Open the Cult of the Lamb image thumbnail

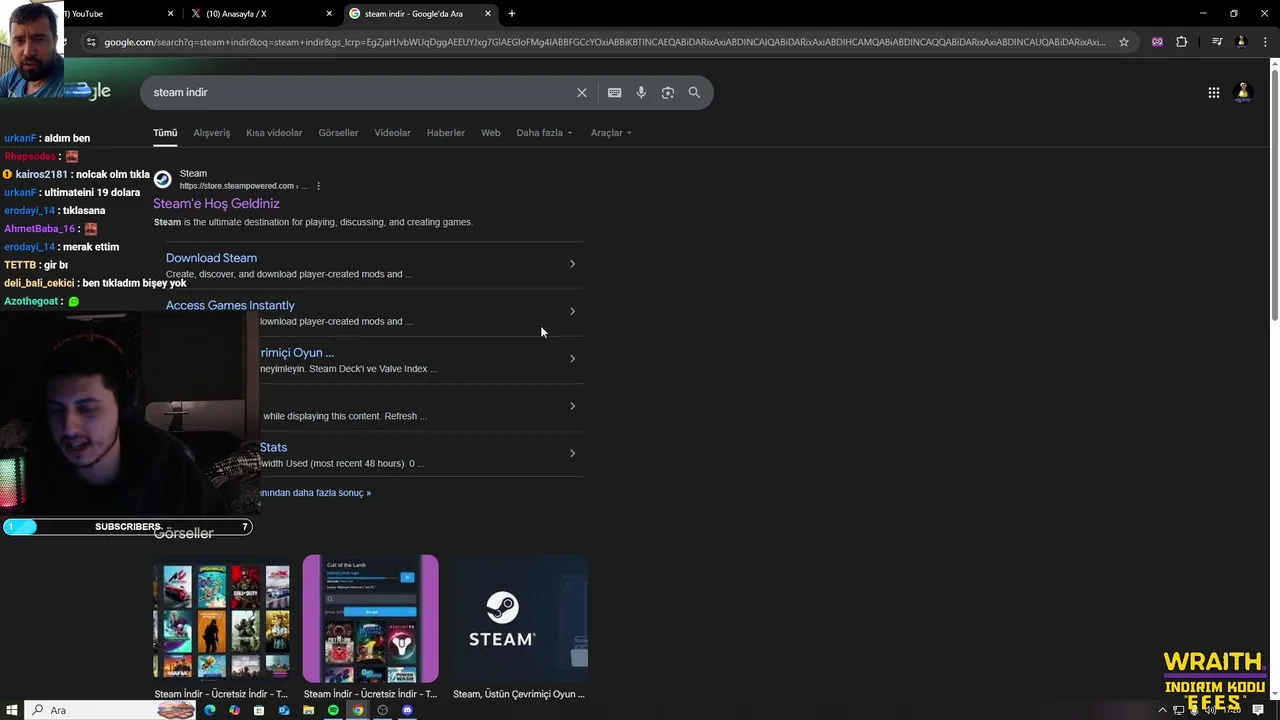point(370,619)
